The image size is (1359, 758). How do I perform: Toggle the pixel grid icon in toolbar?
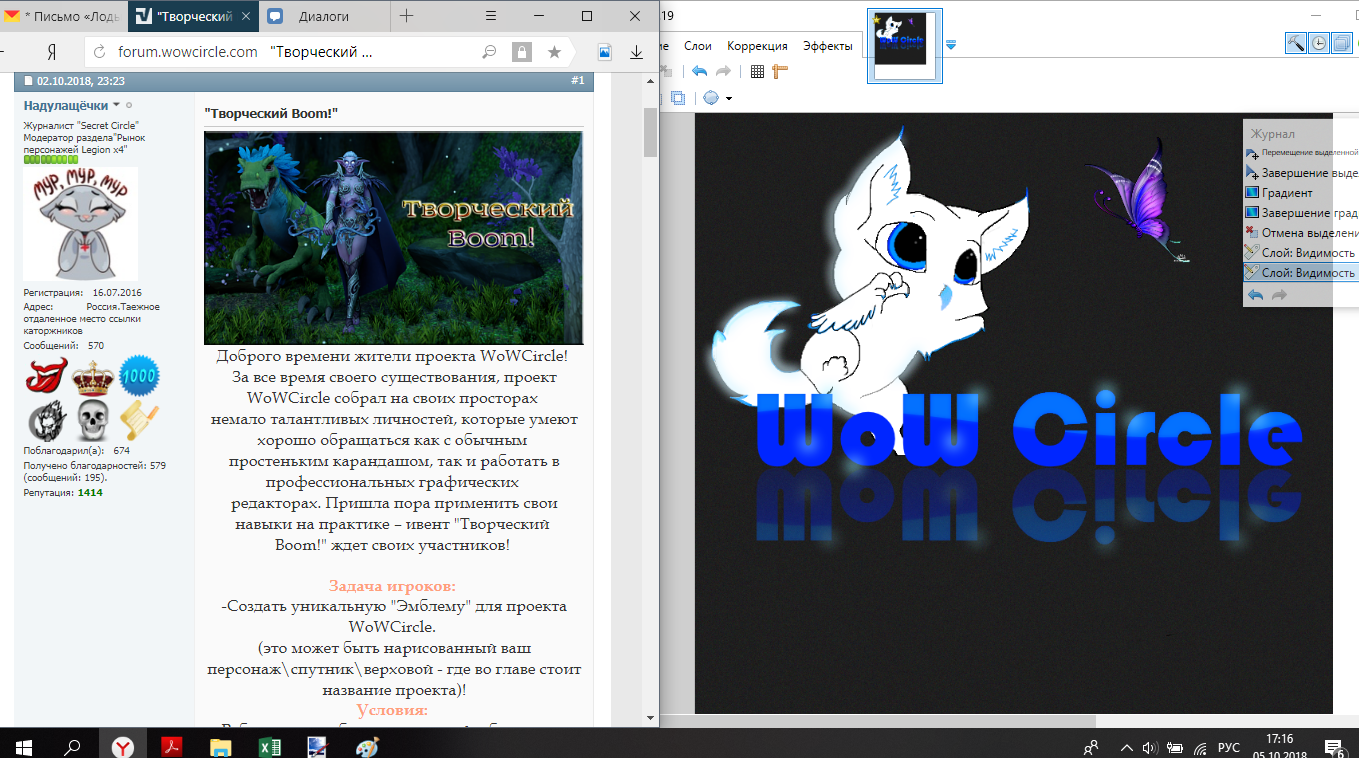pos(757,71)
